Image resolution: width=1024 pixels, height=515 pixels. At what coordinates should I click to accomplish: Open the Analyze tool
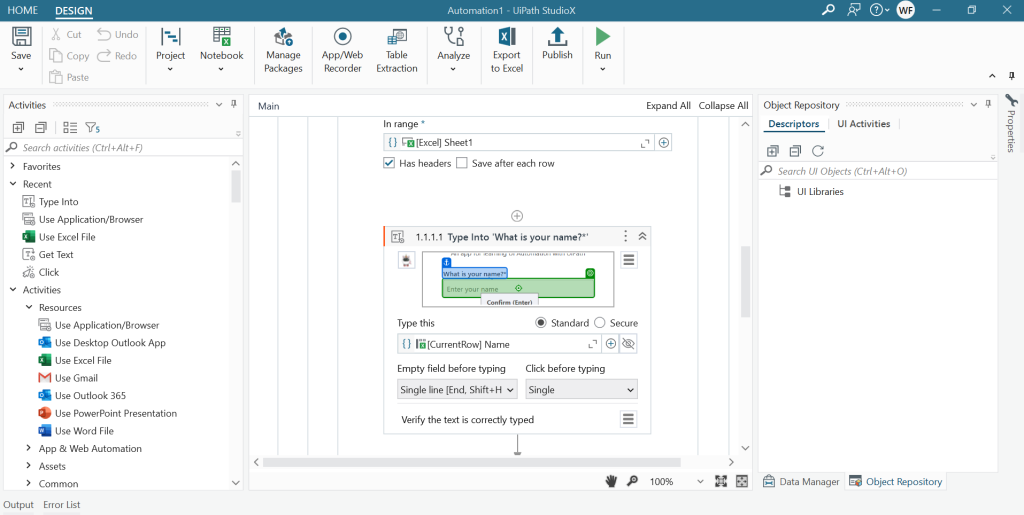click(x=453, y=51)
